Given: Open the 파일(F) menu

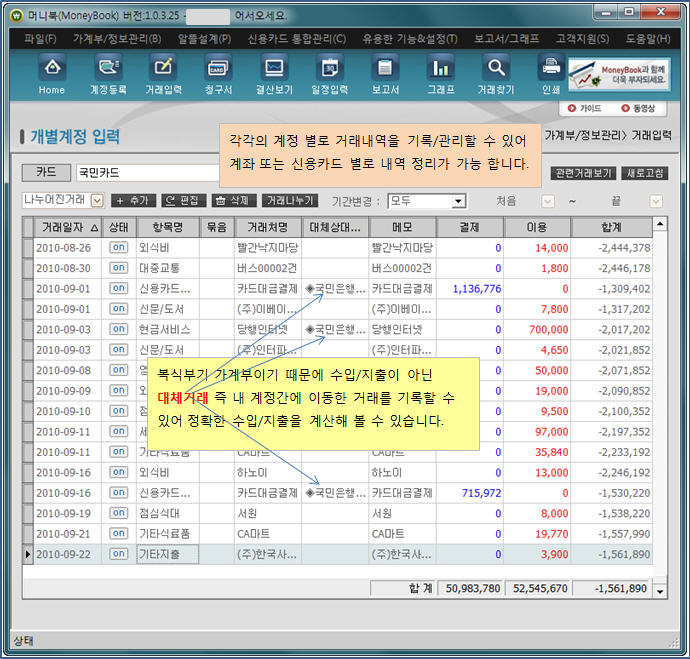Looking at the screenshot, I should tap(40, 38).
